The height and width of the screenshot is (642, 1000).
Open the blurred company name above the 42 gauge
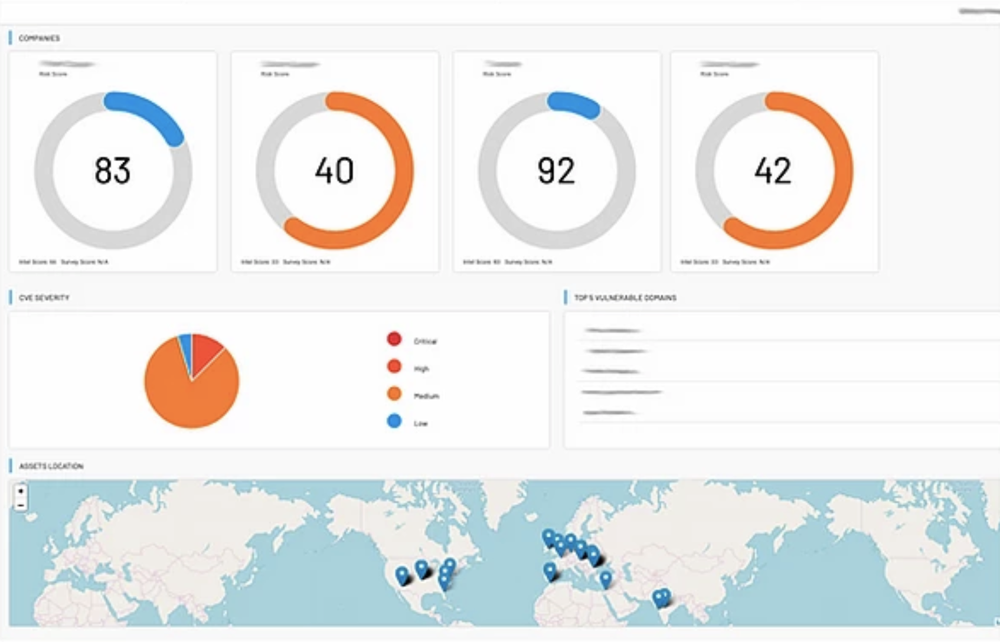click(730, 64)
